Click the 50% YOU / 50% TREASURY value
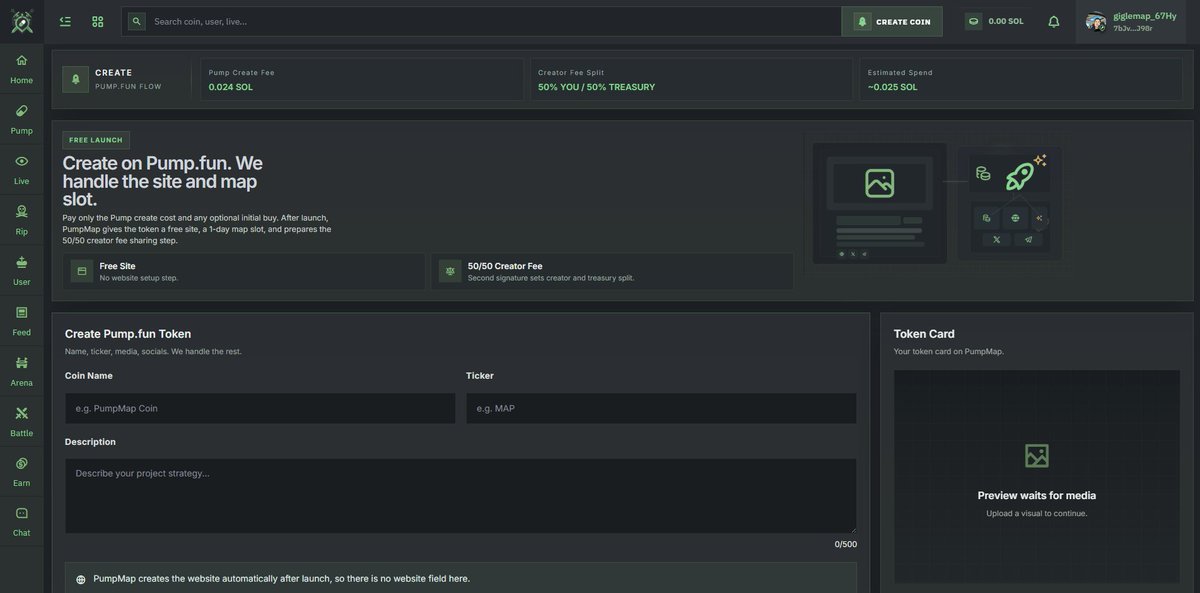This screenshot has width=1200, height=593. [596, 87]
